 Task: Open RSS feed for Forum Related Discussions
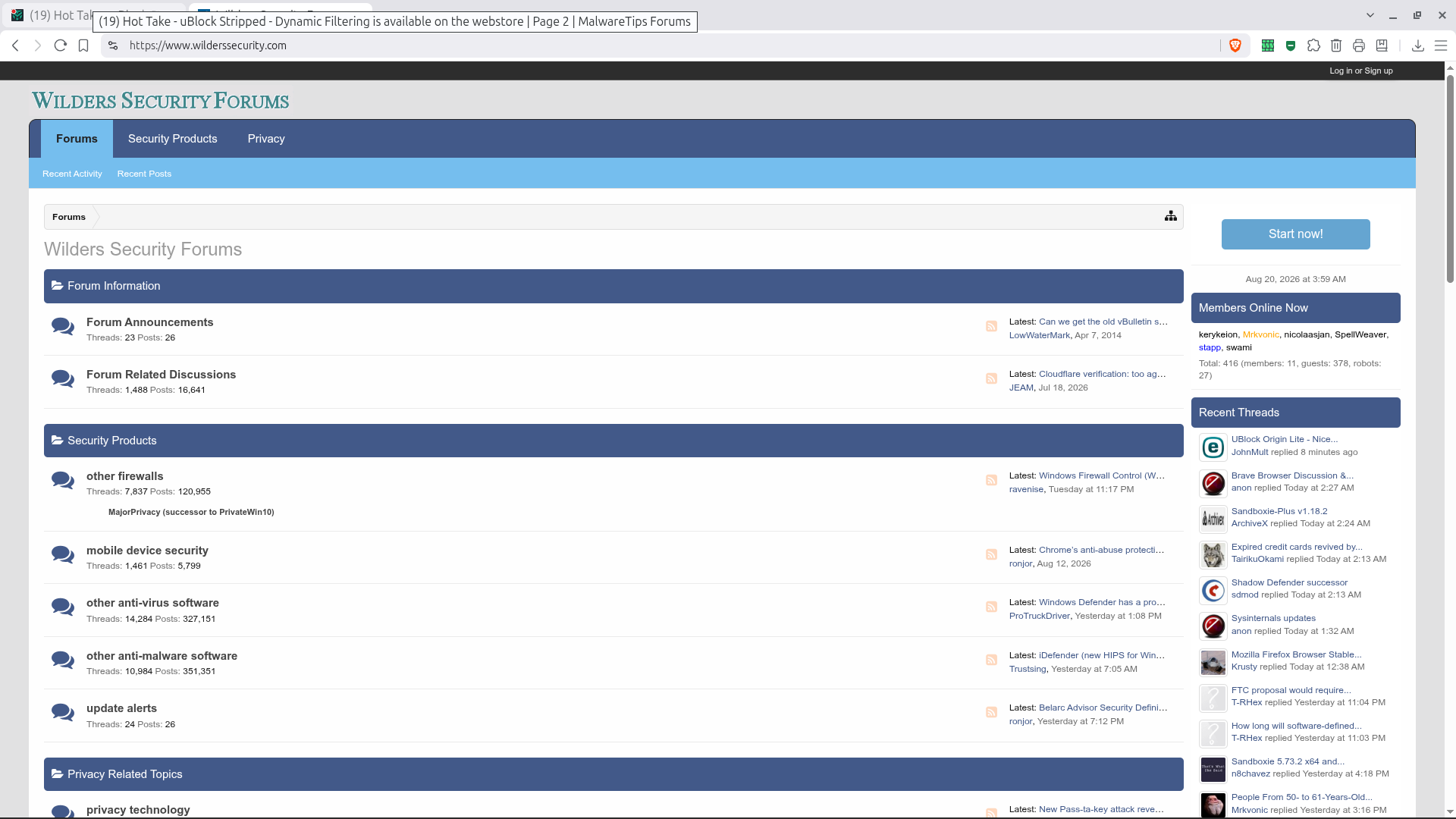[x=991, y=378]
